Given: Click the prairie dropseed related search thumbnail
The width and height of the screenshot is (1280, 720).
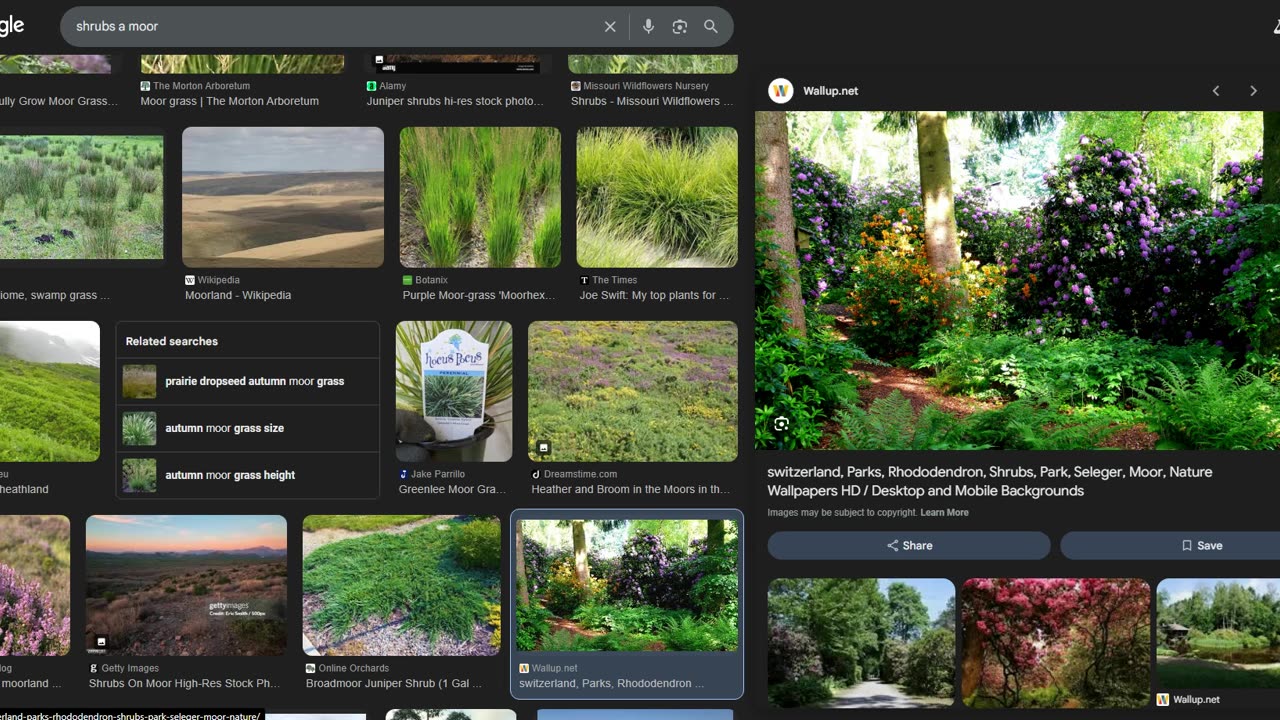Looking at the screenshot, I should pyautogui.click(x=139, y=381).
